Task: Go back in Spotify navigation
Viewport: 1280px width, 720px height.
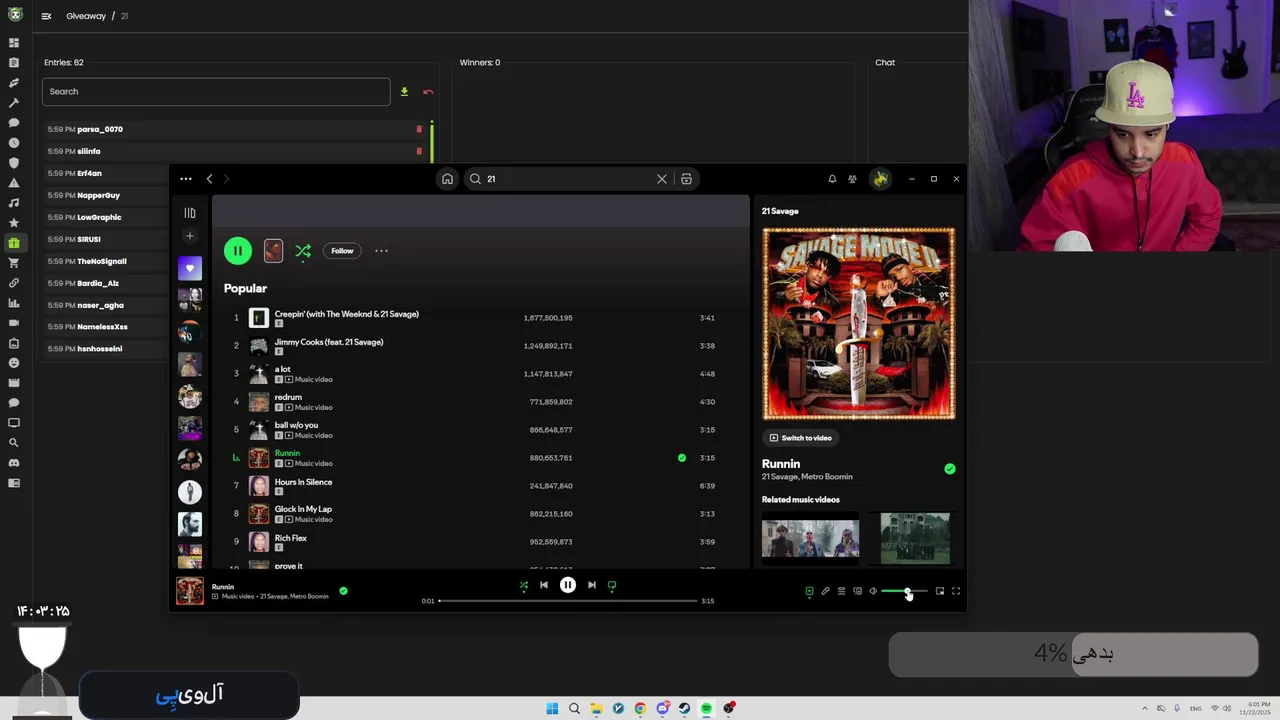Action: pyautogui.click(x=209, y=179)
